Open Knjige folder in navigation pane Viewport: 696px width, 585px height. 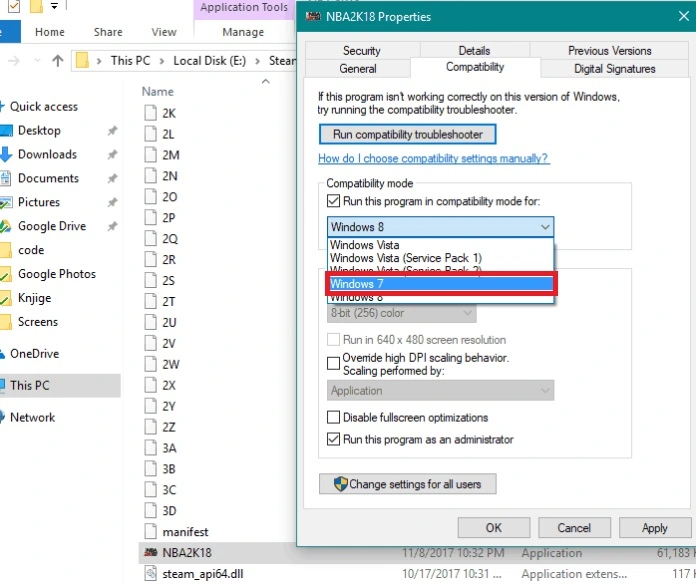[x=35, y=298]
